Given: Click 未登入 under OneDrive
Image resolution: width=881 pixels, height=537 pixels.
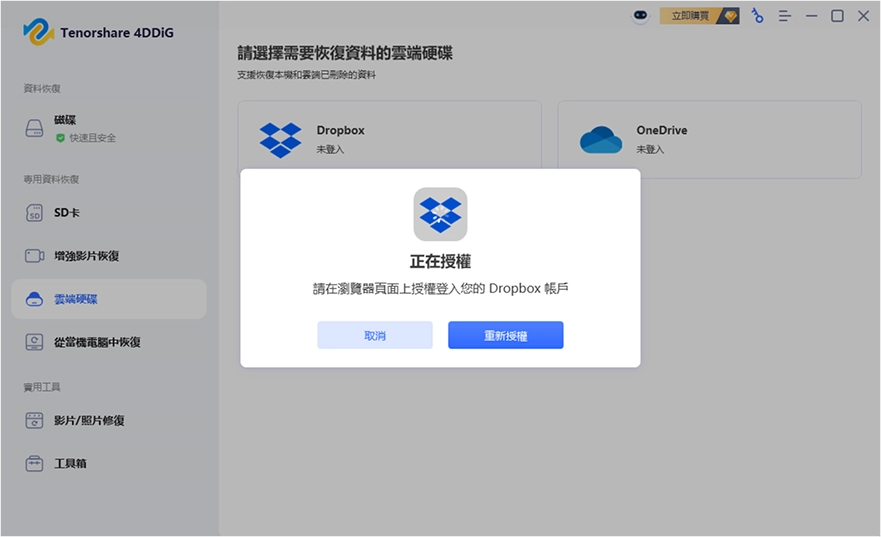Looking at the screenshot, I should point(650,149).
